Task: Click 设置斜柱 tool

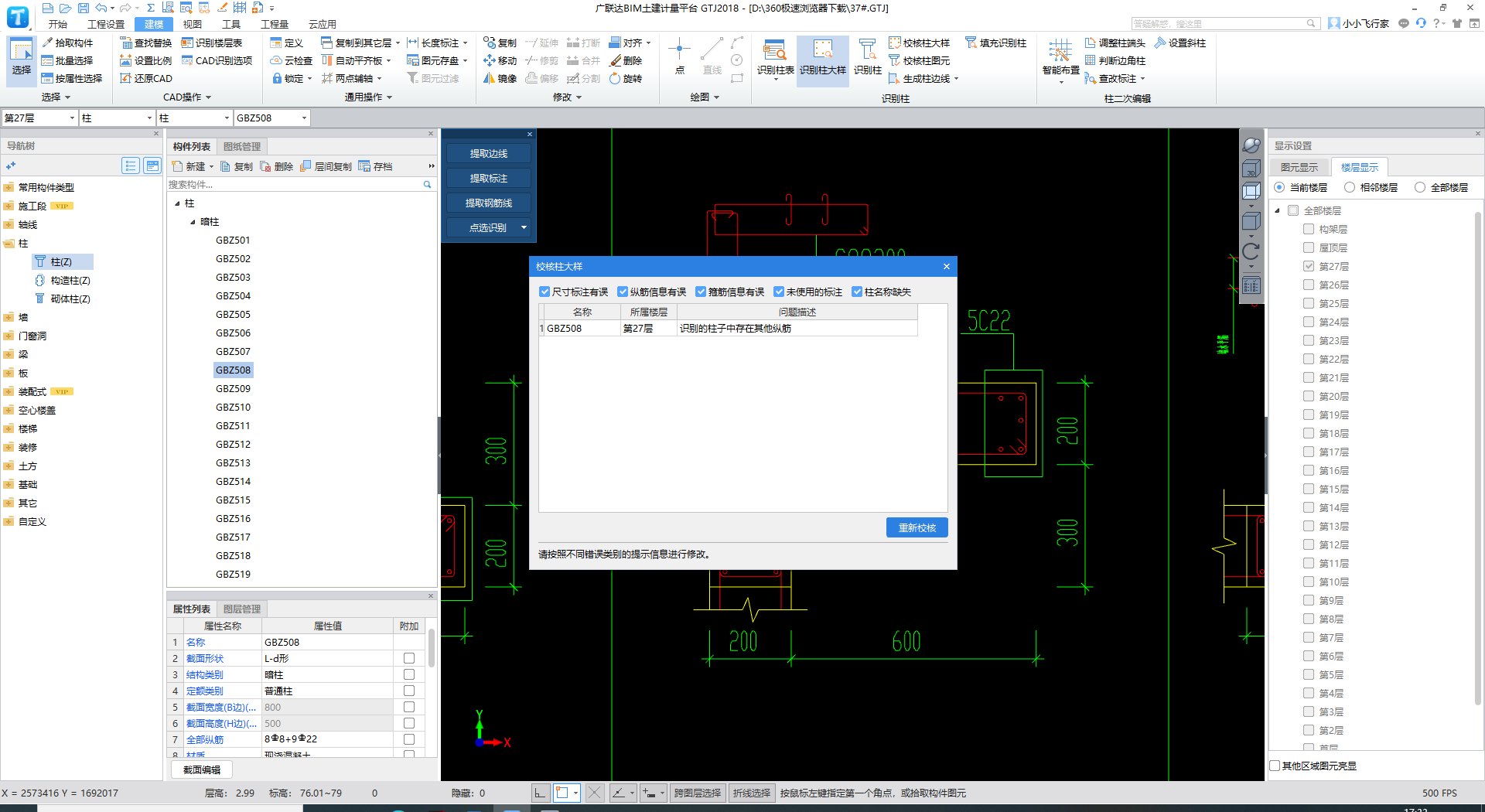Action: coord(1180,43)
